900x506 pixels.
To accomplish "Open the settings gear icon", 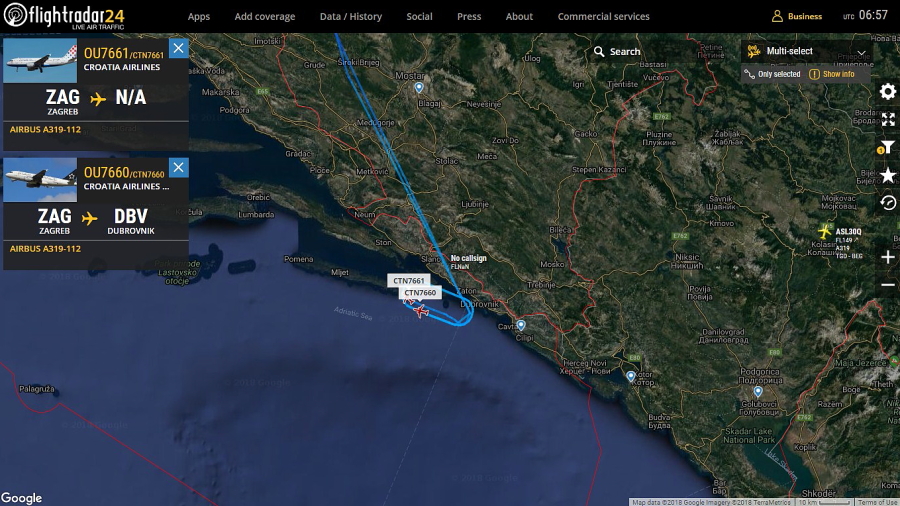I will pyautogui.click(x=887, y=92).
